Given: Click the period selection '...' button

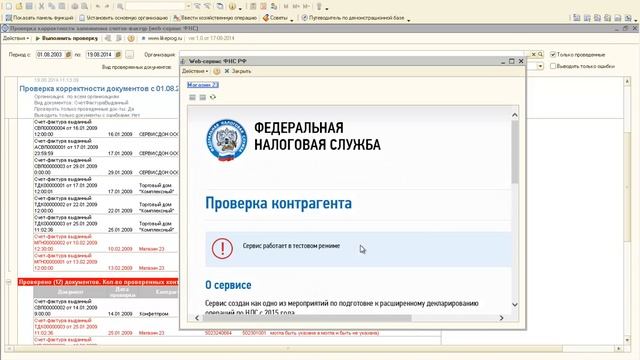Looking at the screenshot, I should point(129,54).
